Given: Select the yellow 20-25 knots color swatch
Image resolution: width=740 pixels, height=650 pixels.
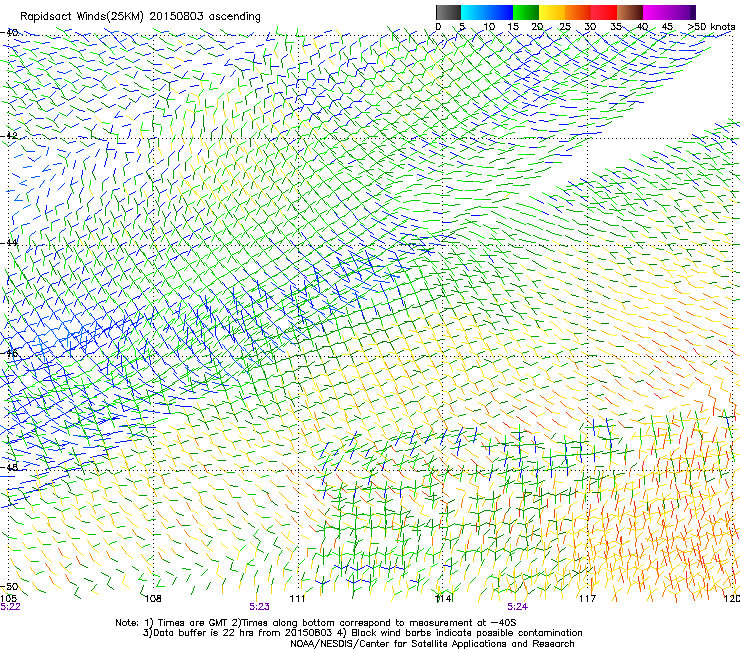Looking at the screenshot, I should pos(552,12).
